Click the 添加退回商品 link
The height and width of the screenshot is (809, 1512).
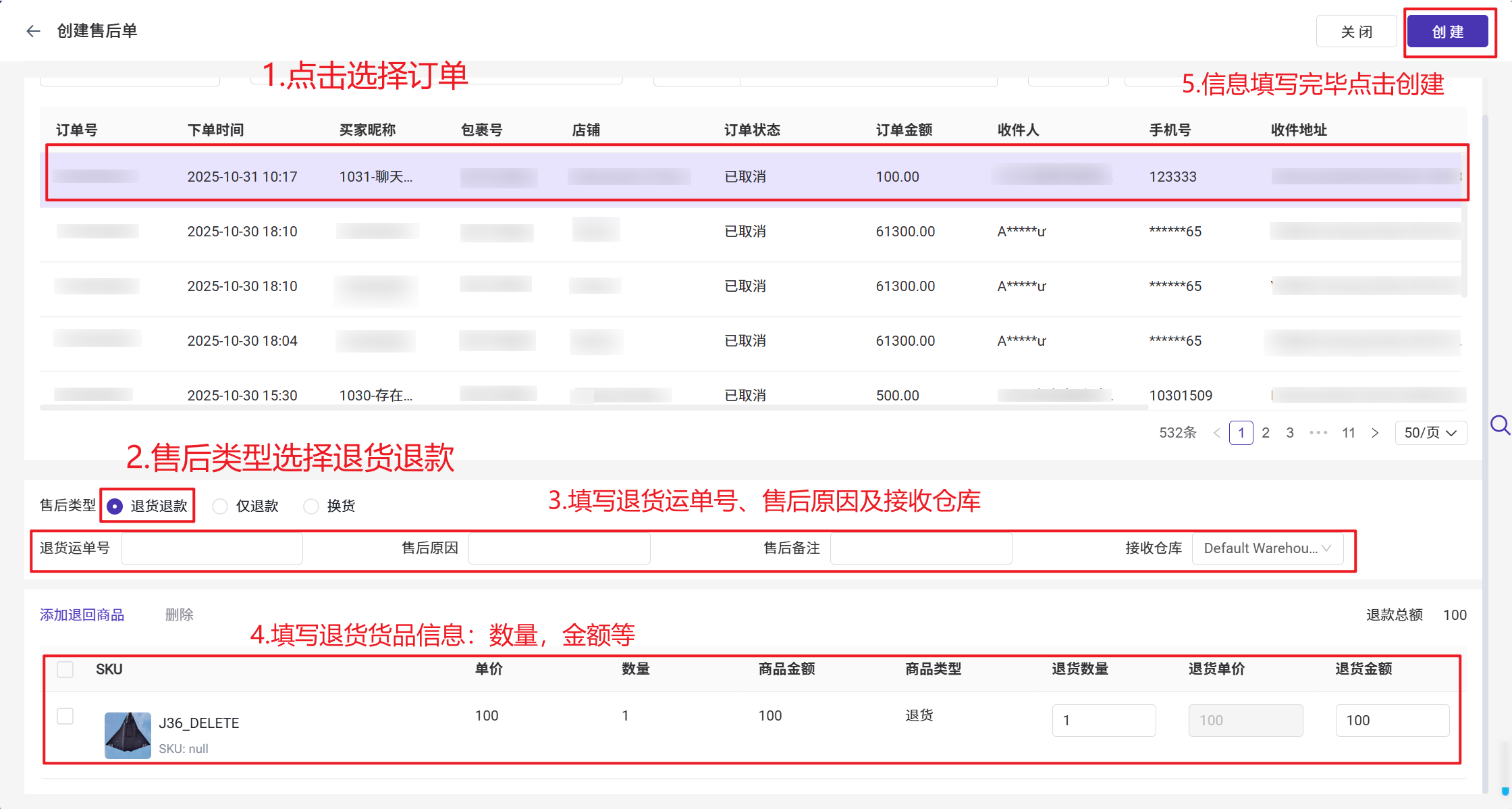(x=82, y=615)
